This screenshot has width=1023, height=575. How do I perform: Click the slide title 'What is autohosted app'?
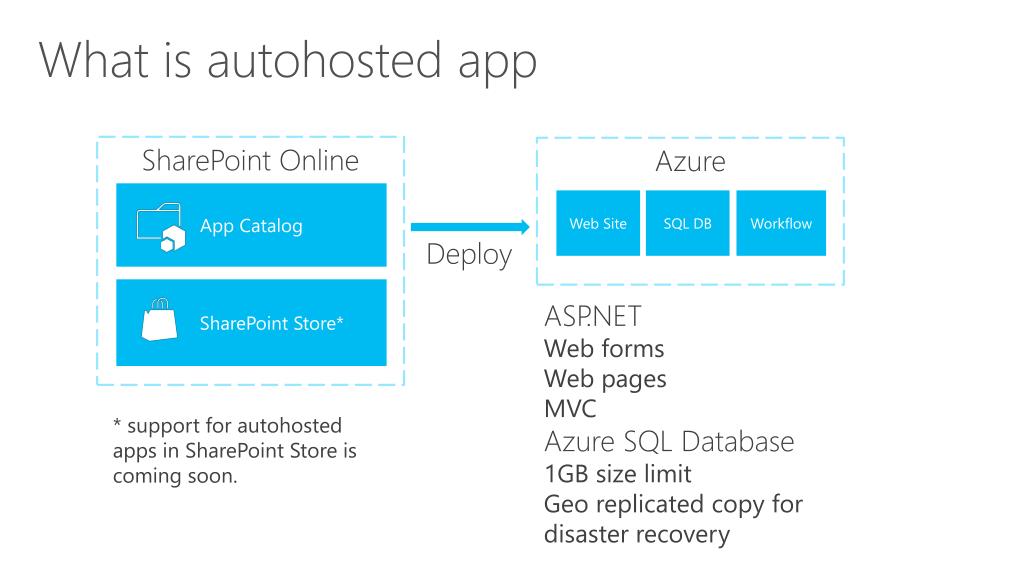pyautogui.click(x=288, y=61)
